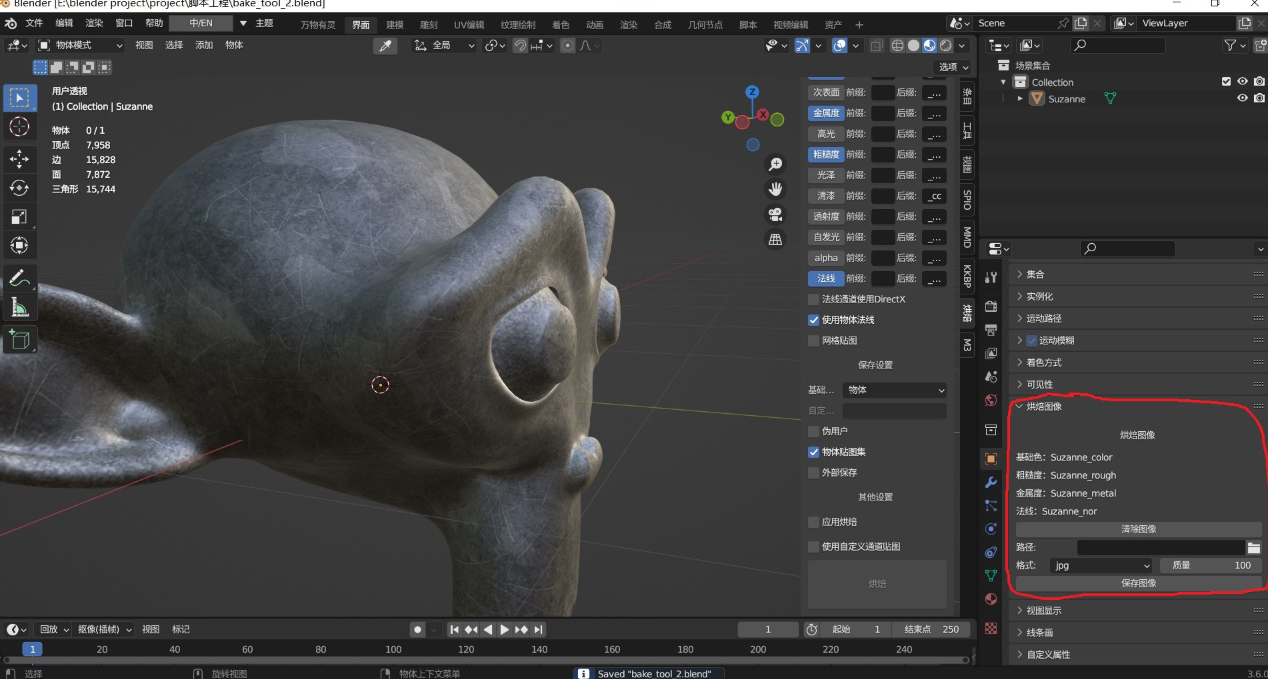Select the Select Box tool
This screenshot has height=679, width=1268.
coord(19,98)
